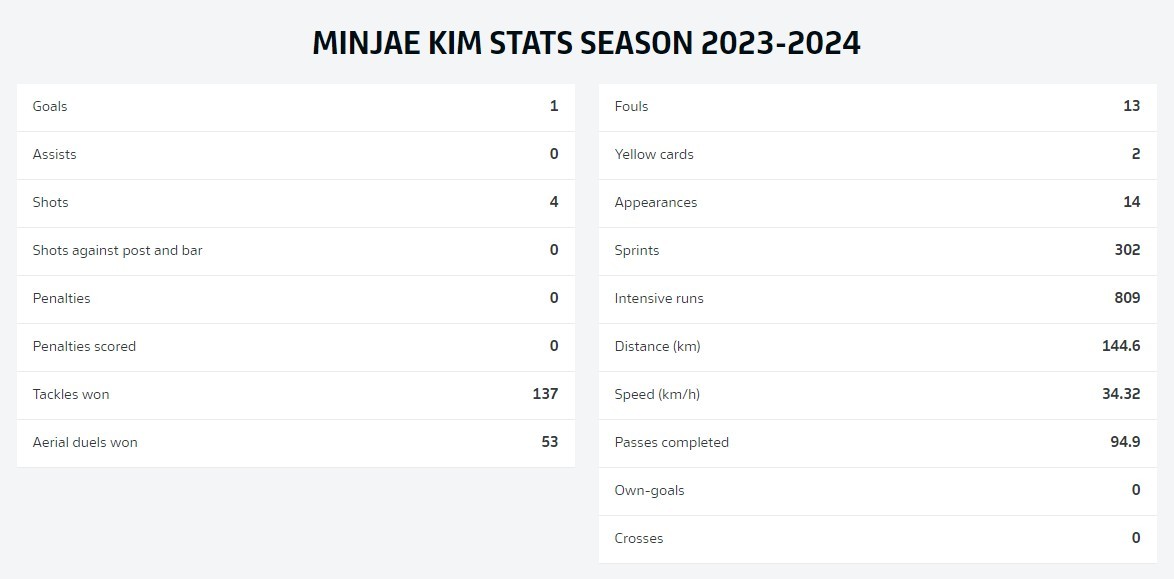Click the Assists stat label
Screen dimensions: 1174x579
click(54, 154)
